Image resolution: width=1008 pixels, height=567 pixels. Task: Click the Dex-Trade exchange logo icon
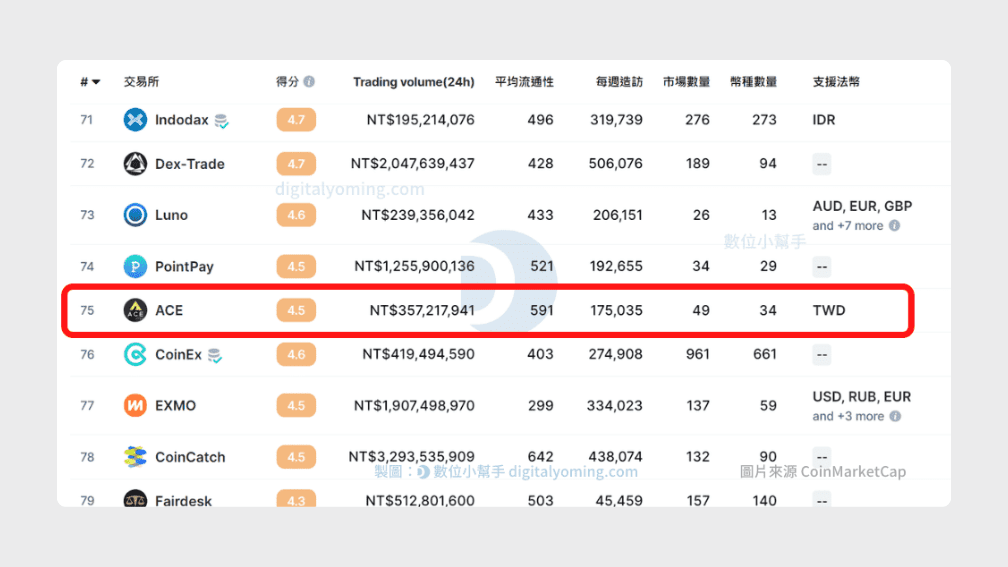(135, 164)
